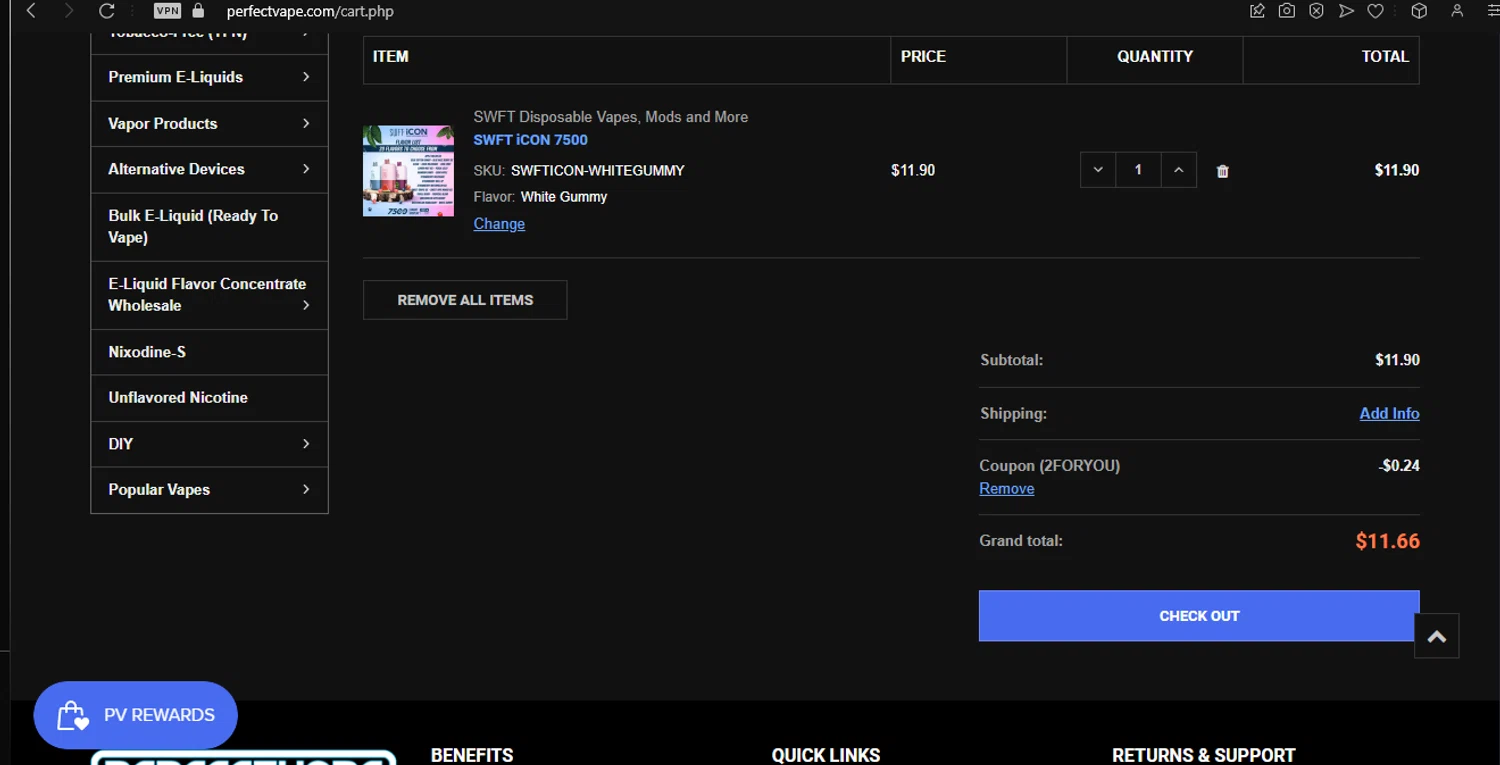Focus the address bar showing perfectvape.com/cart.php

(310, 12)
